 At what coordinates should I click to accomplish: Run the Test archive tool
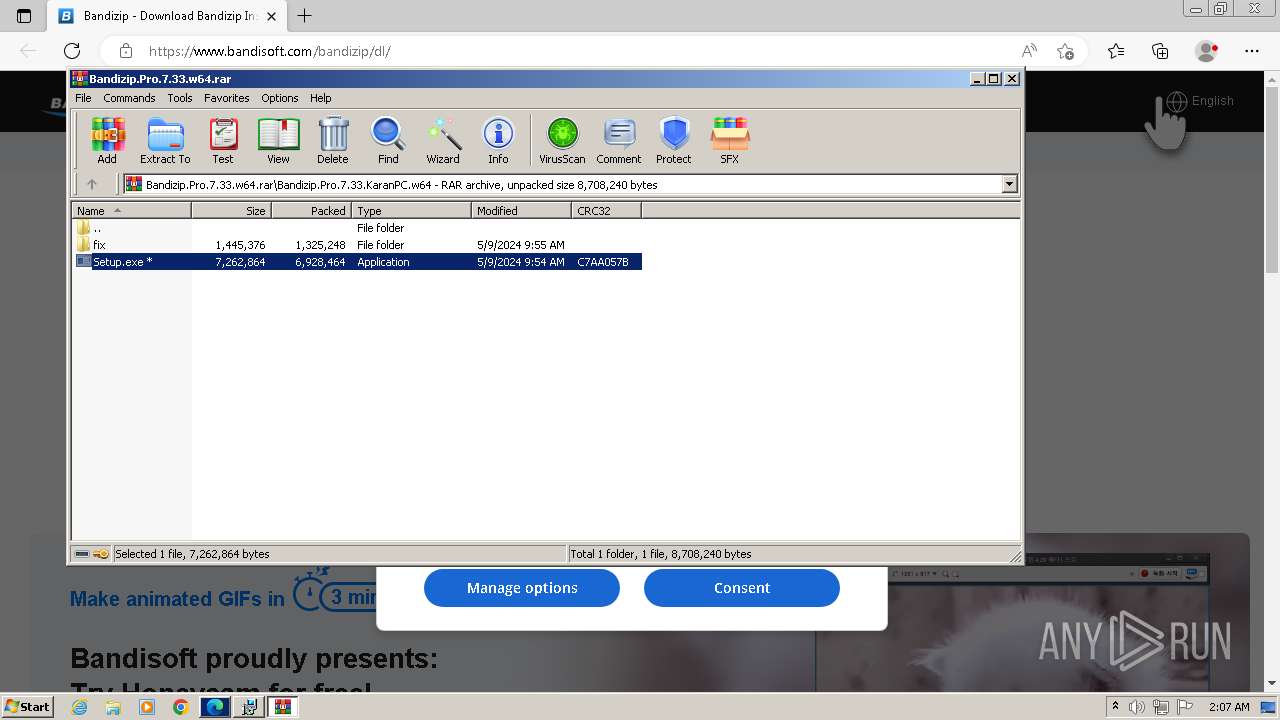click(x=223, y=140)
